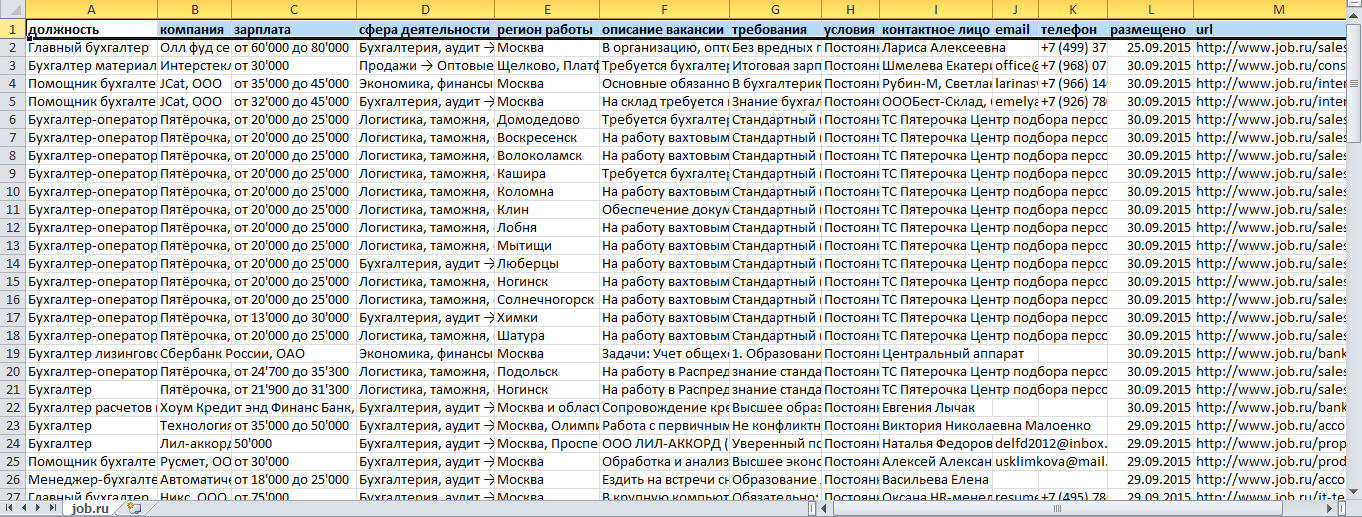
Task: Select column D header
Action: [425, 9]
